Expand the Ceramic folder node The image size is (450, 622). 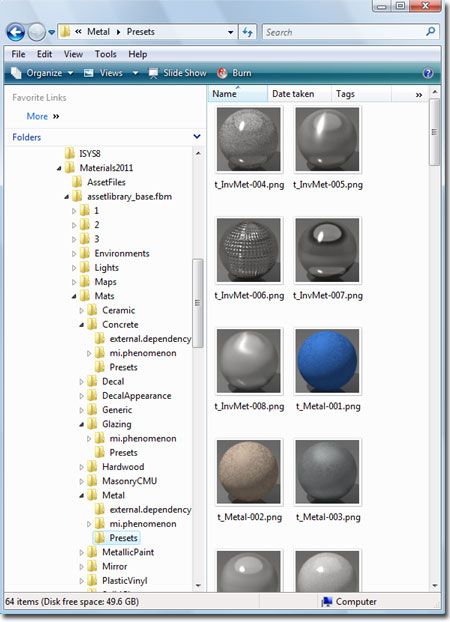(81, 311)
